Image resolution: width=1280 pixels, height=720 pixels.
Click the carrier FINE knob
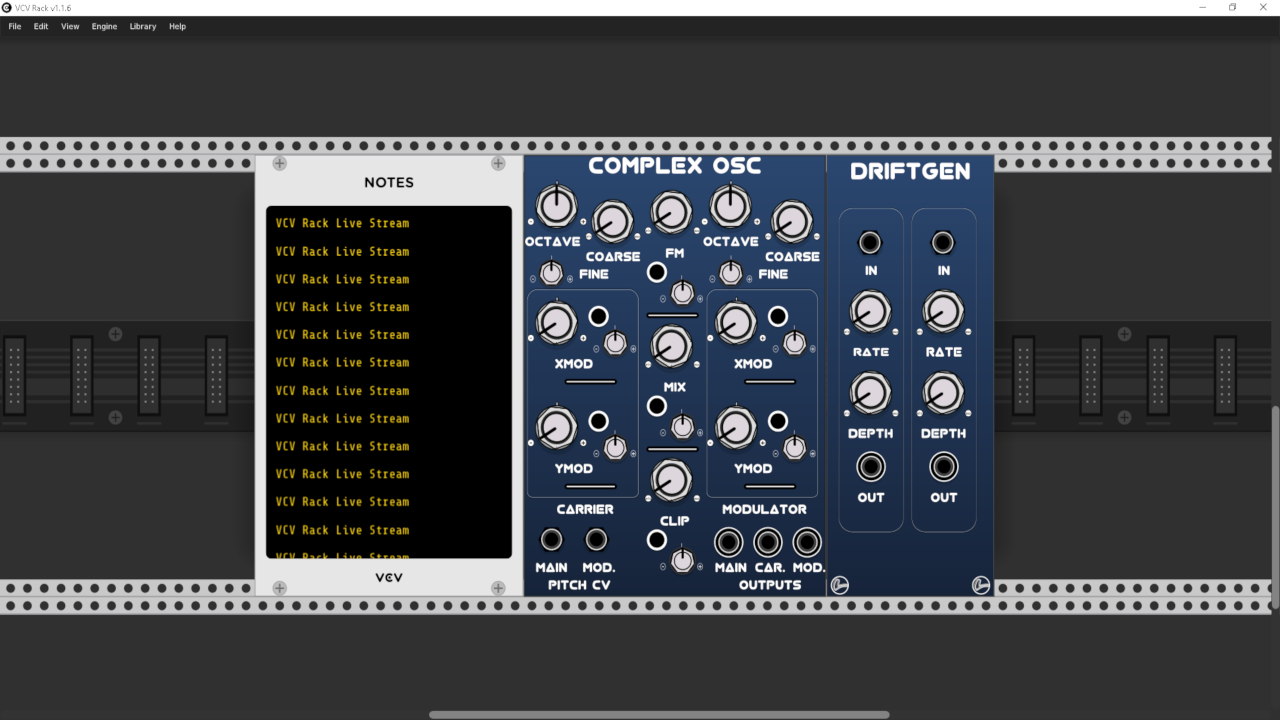pyautogui.click(x=551, y=271)
